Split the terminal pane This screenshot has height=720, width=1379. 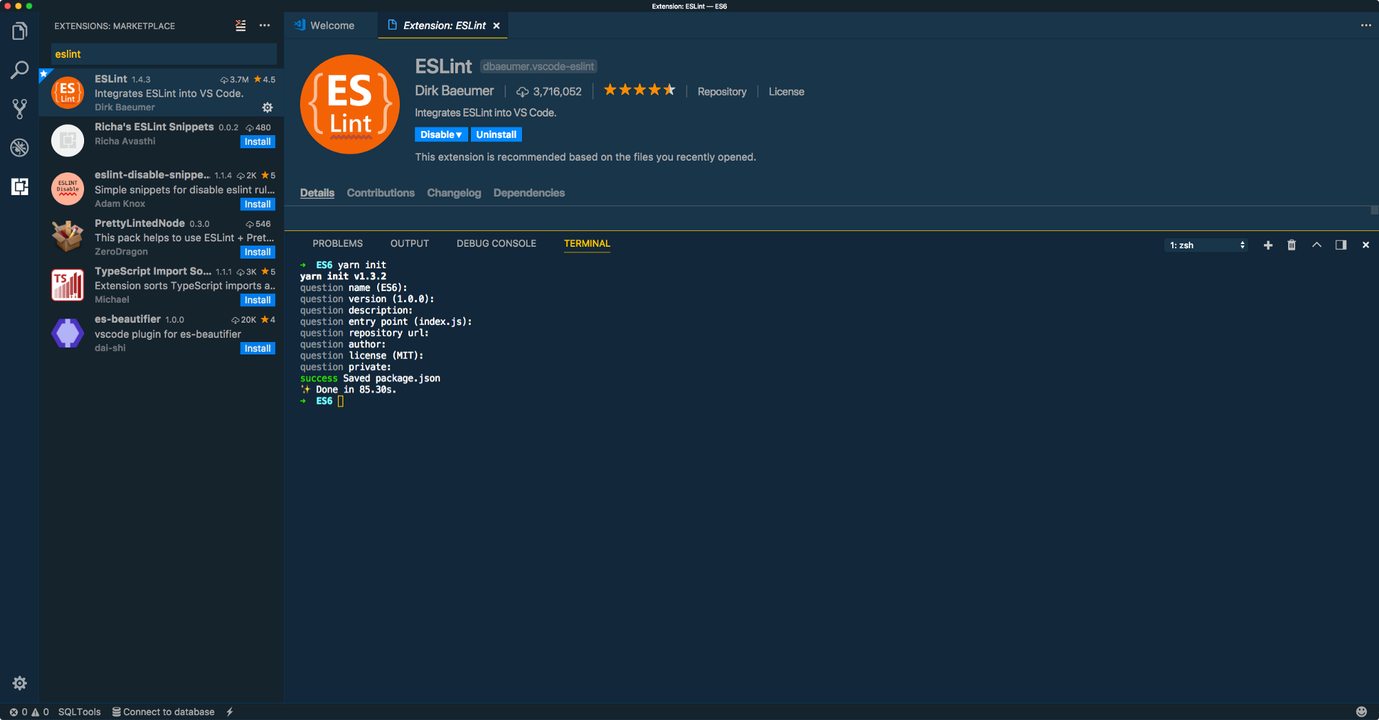point(1340,244)
